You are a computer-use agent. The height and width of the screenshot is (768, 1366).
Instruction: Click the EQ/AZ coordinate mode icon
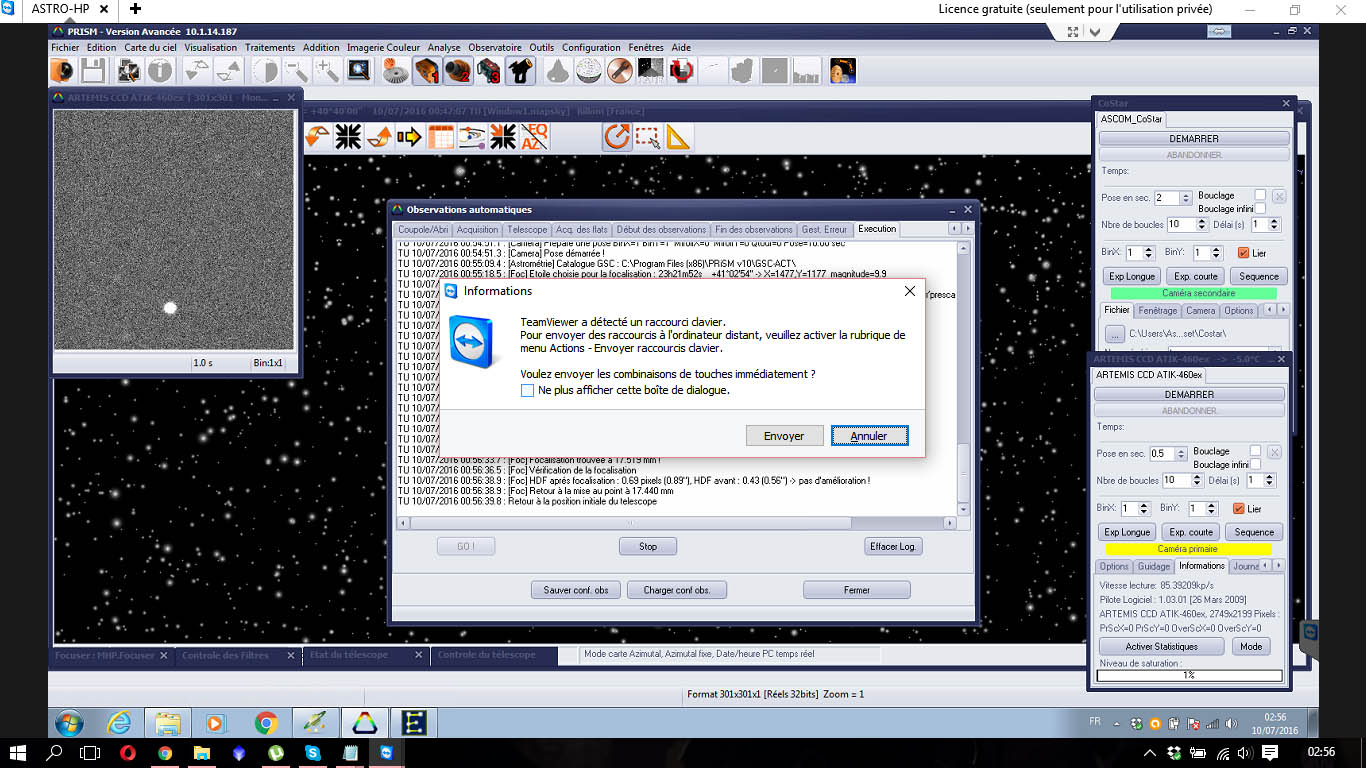point(534,137)
